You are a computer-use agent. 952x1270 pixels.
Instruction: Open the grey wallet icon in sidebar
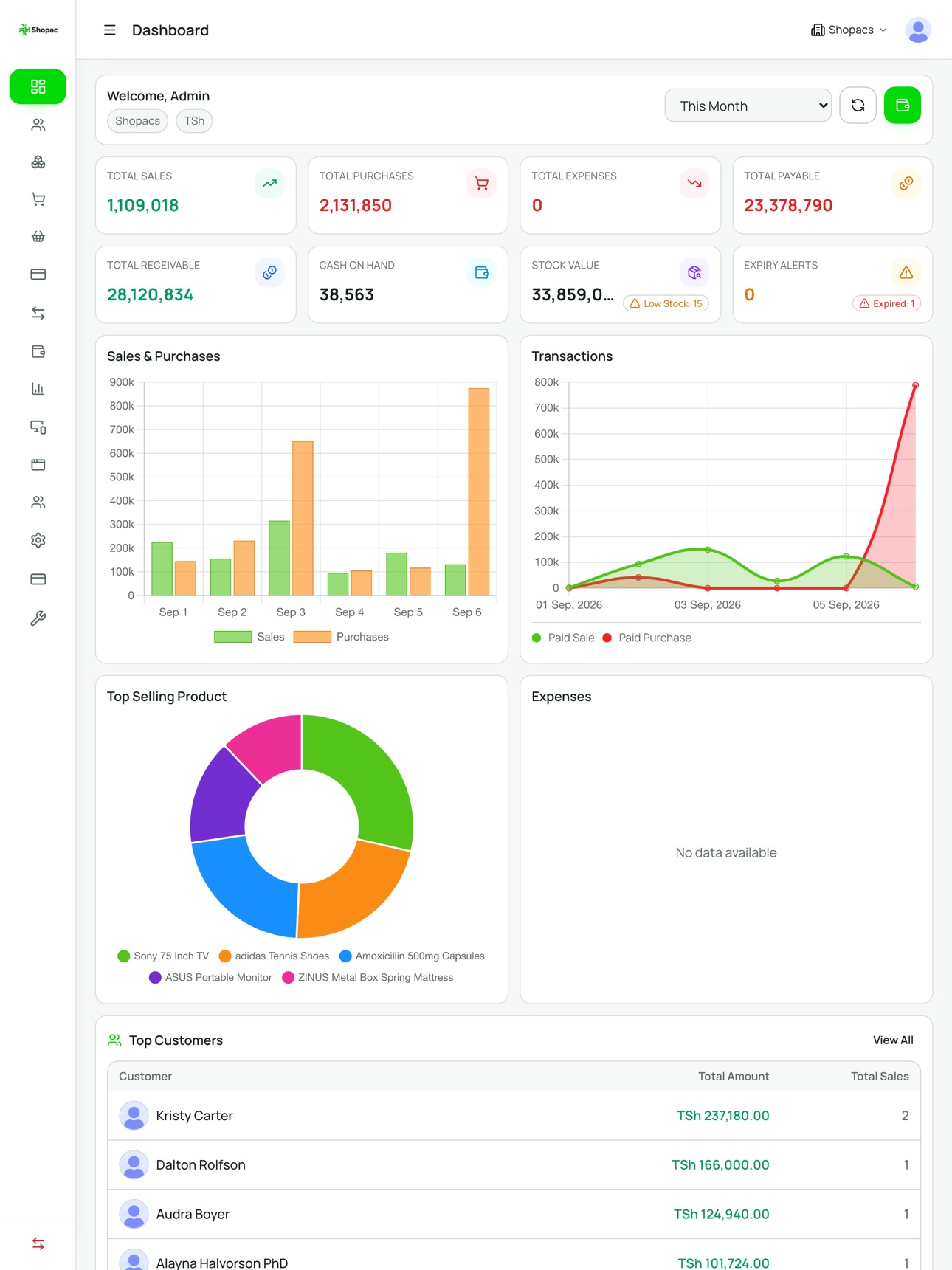(38, 351)
